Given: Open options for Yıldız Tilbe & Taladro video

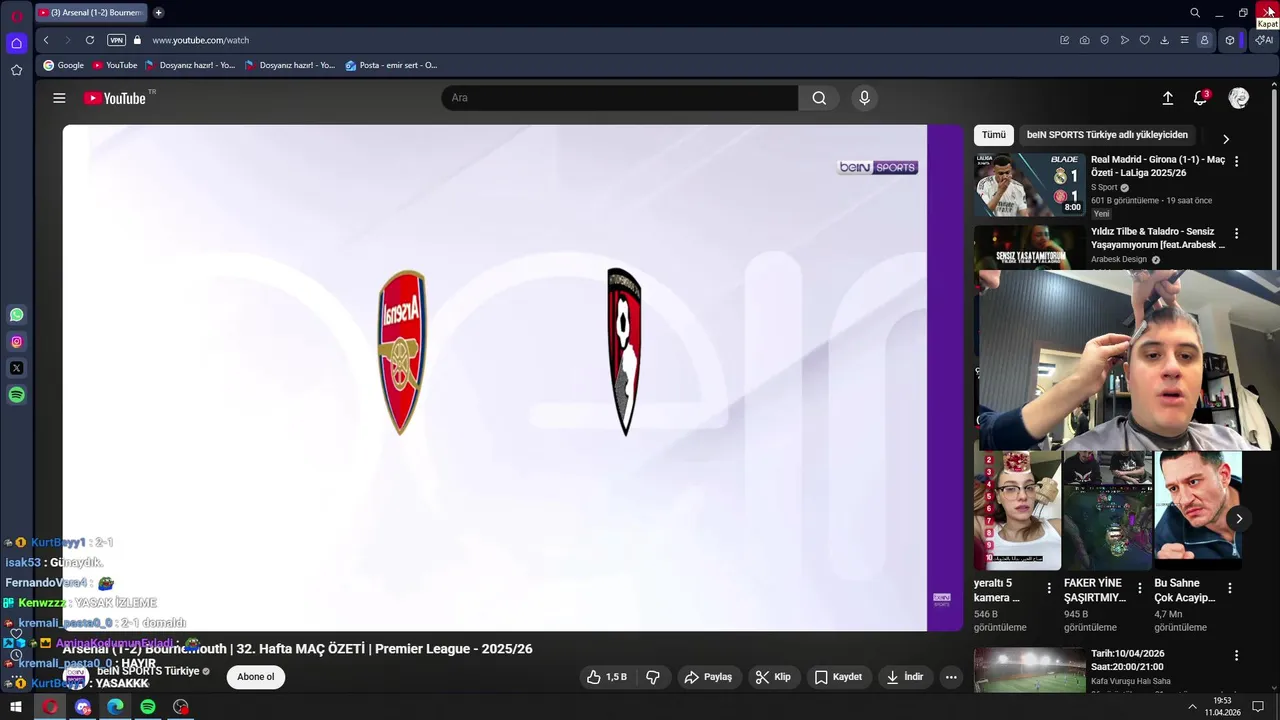Looking at the screenshot, I should (1236, 233).
